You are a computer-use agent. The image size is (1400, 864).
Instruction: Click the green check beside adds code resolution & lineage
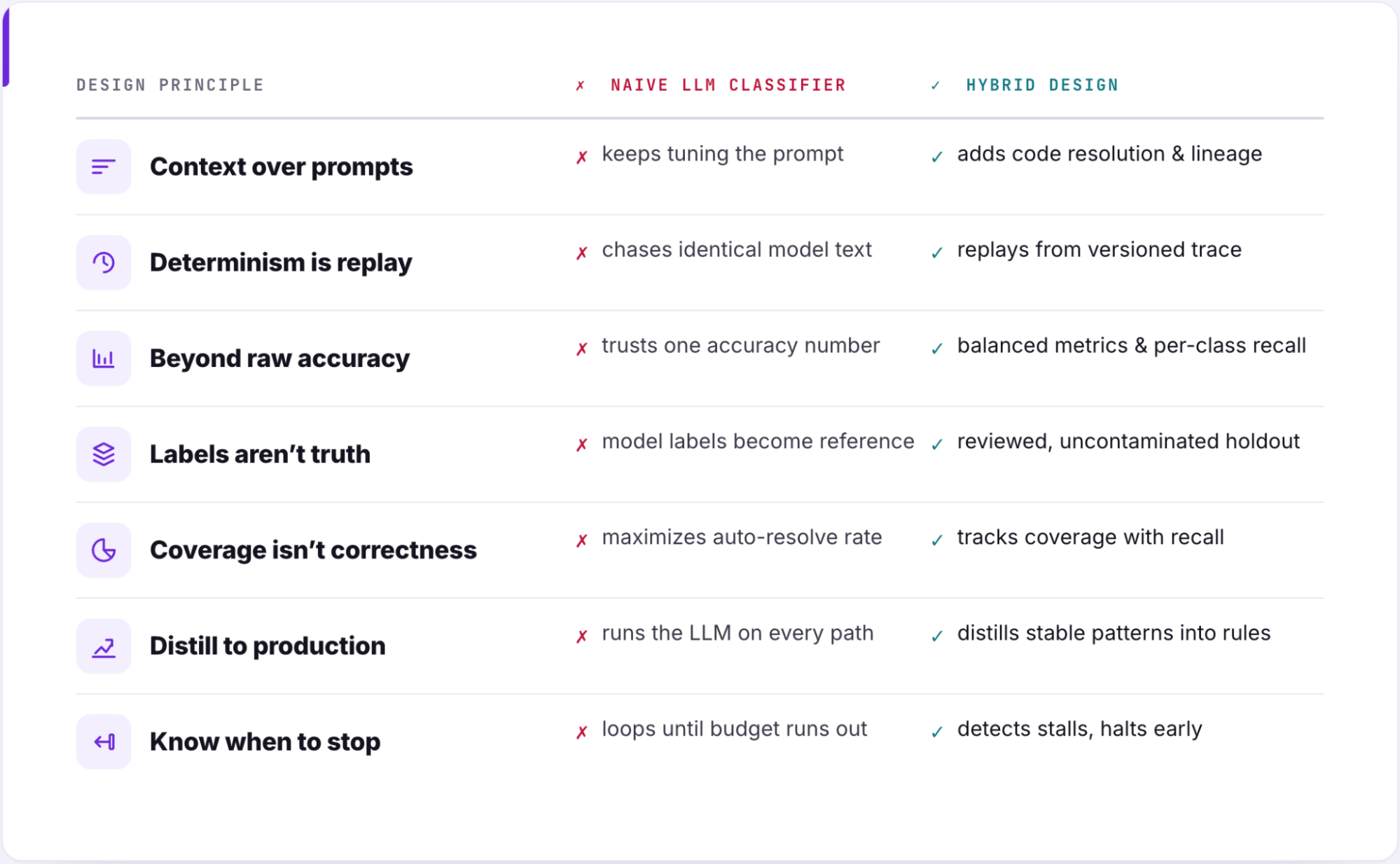[937, 157]
